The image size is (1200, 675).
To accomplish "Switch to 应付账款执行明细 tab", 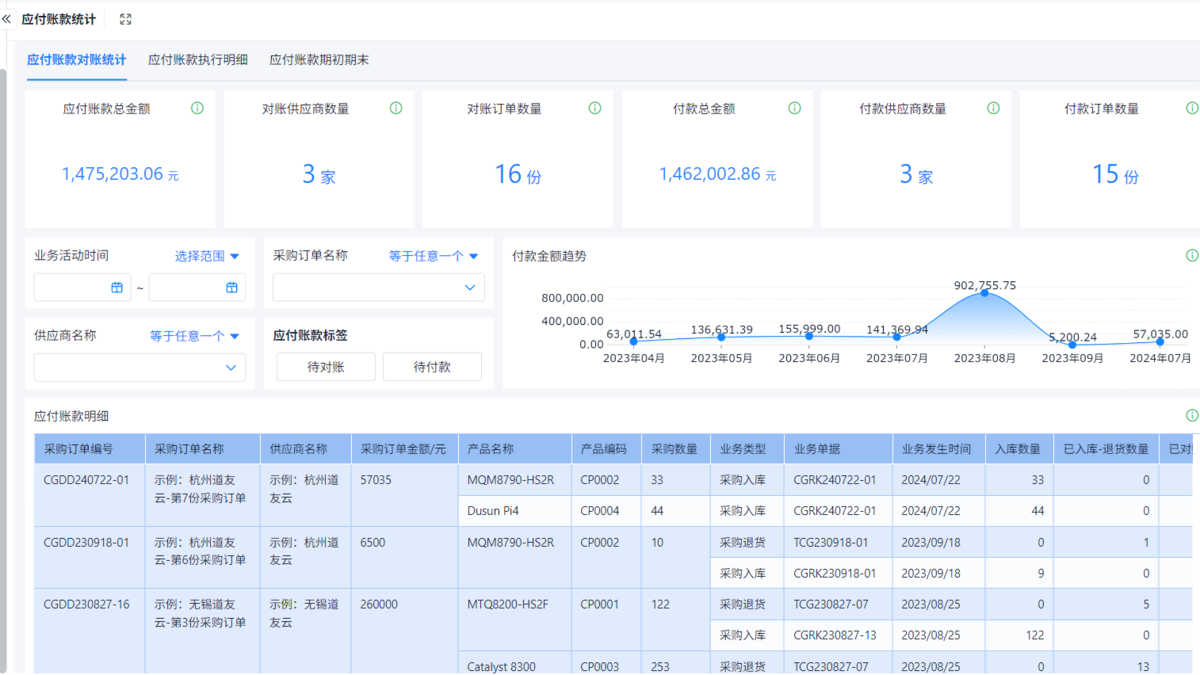I will 198,60.
